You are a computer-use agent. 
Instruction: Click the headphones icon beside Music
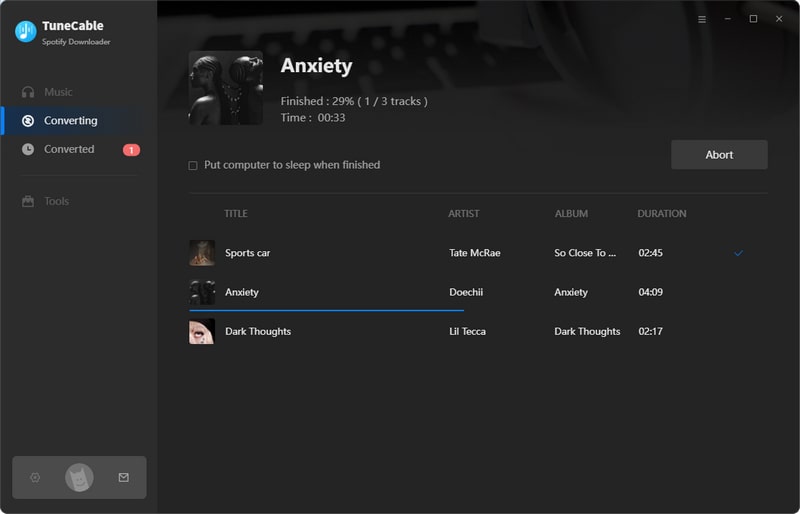click(28, 92)
